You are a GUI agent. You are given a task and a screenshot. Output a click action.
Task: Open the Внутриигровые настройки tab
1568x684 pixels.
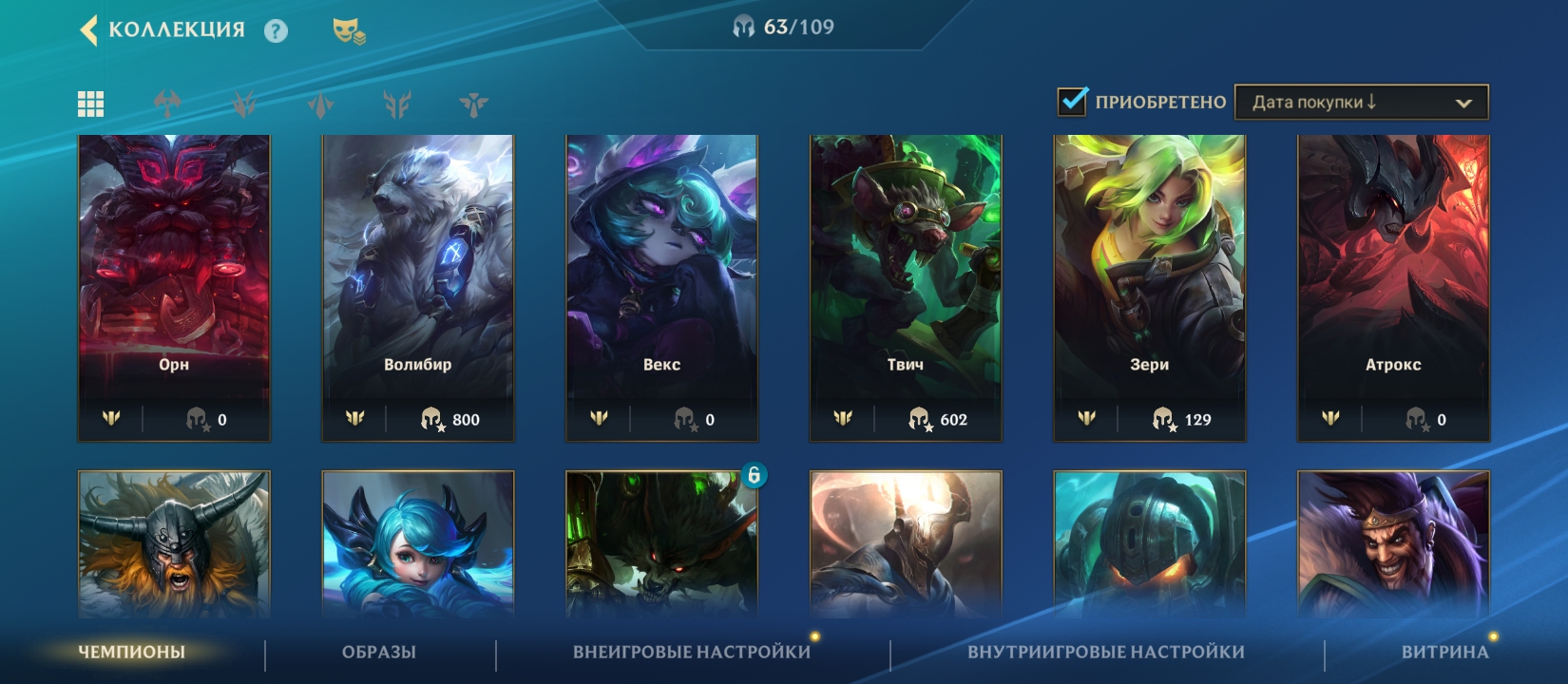[x=1106, y=652]
